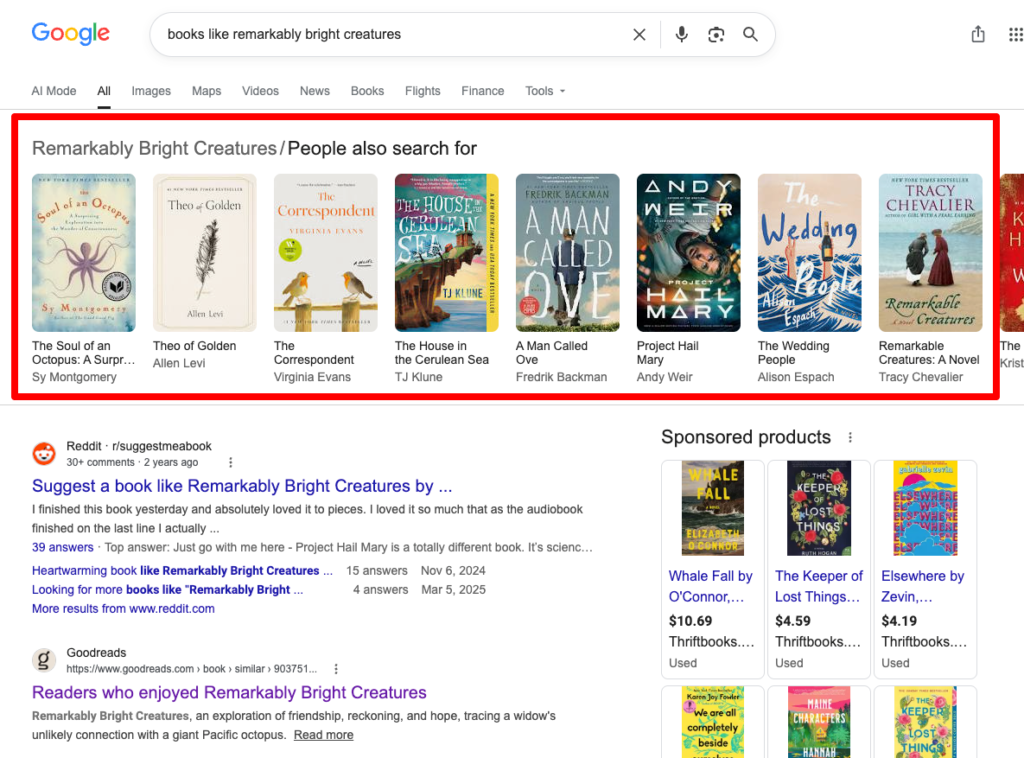Click the Alison Espach author text
The image size is (1024, 758).
pos(795,377)
